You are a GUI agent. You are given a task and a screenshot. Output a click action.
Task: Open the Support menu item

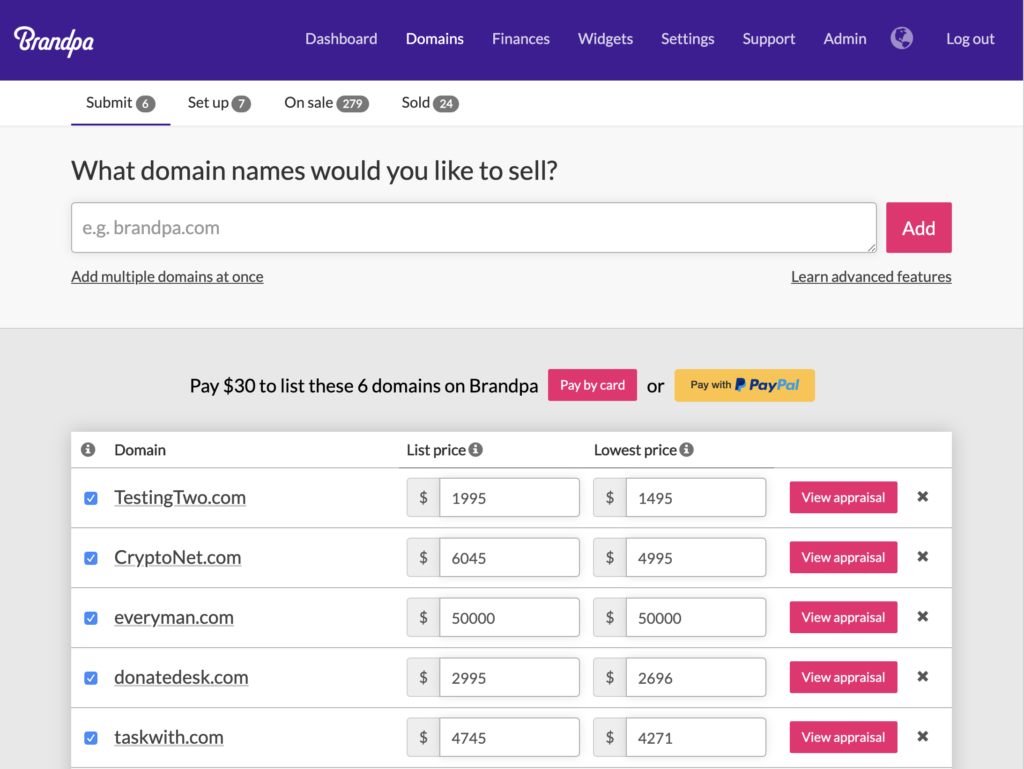769,39
